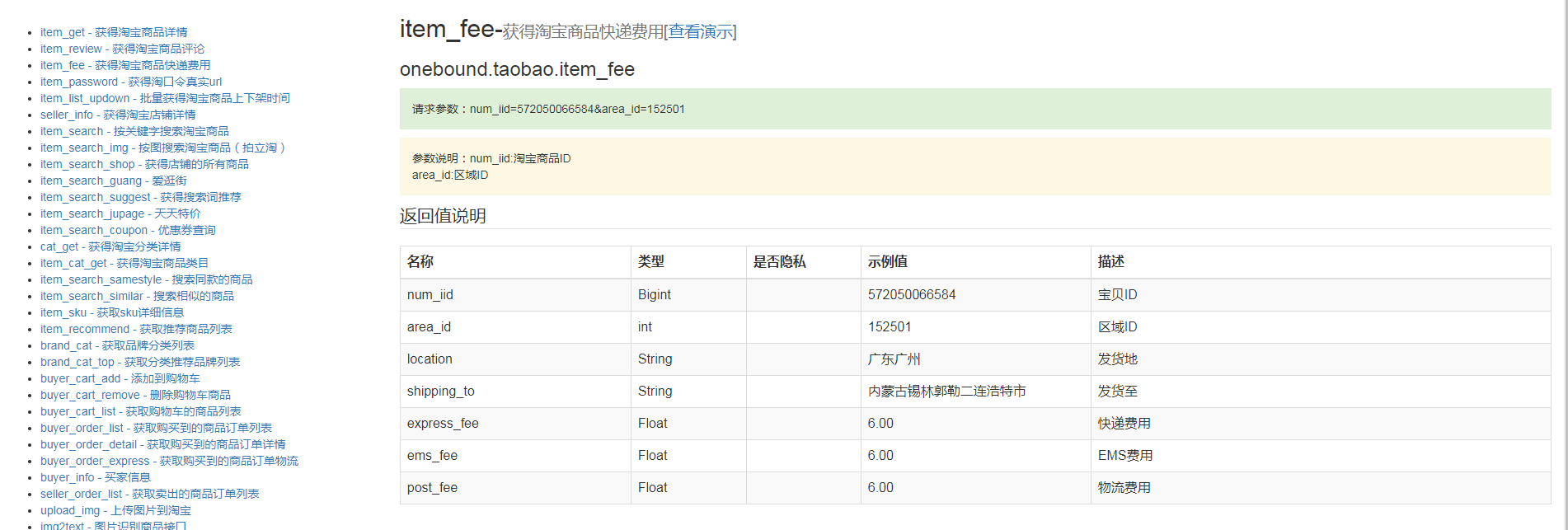The image size is (1568, 530).
Task: Open the item_search_suggest link
Action: (141, 197)
